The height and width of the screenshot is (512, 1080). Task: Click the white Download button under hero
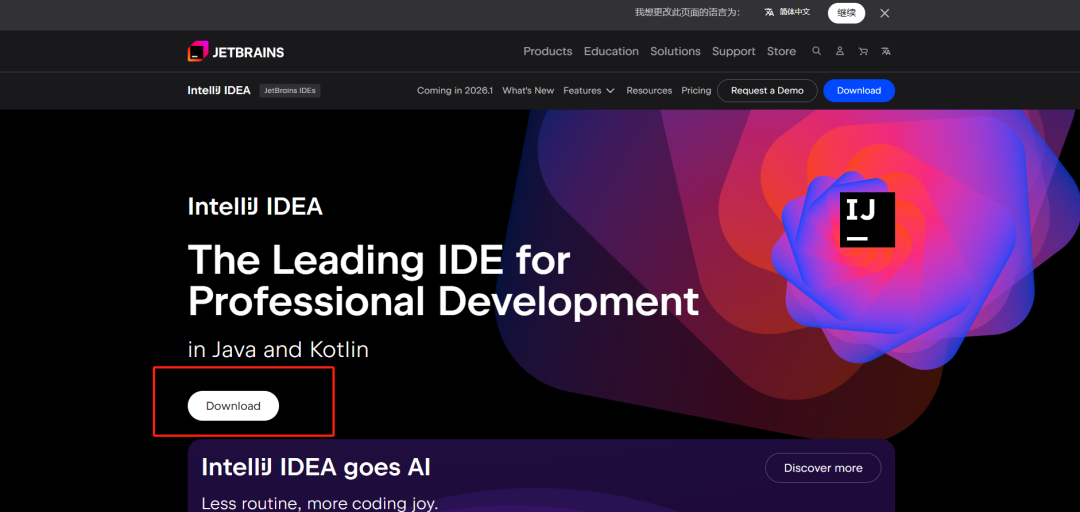(233, 406)
